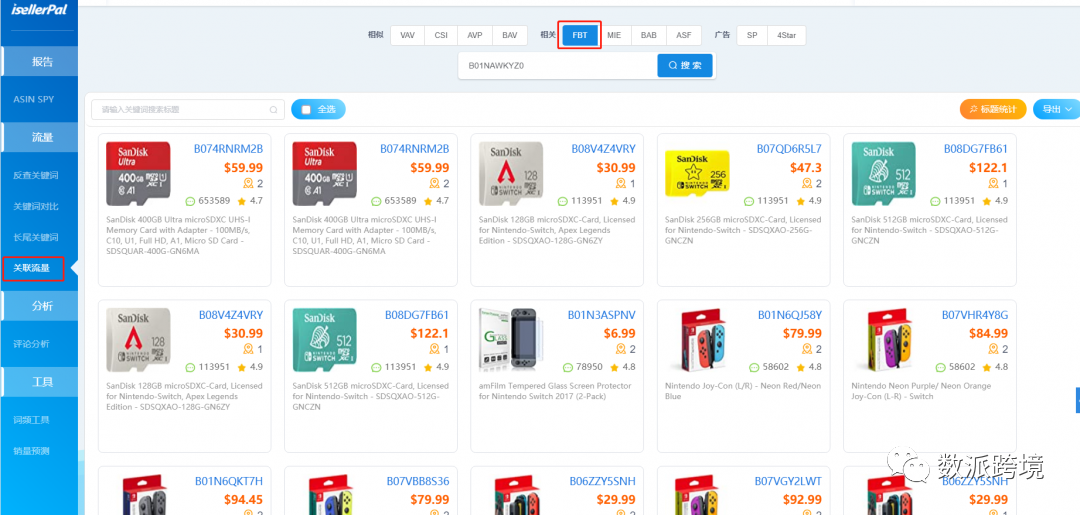Open ASIN link B01N3ASPNV
Viewport: 1080px width, 515px height.
click(601, 315)
